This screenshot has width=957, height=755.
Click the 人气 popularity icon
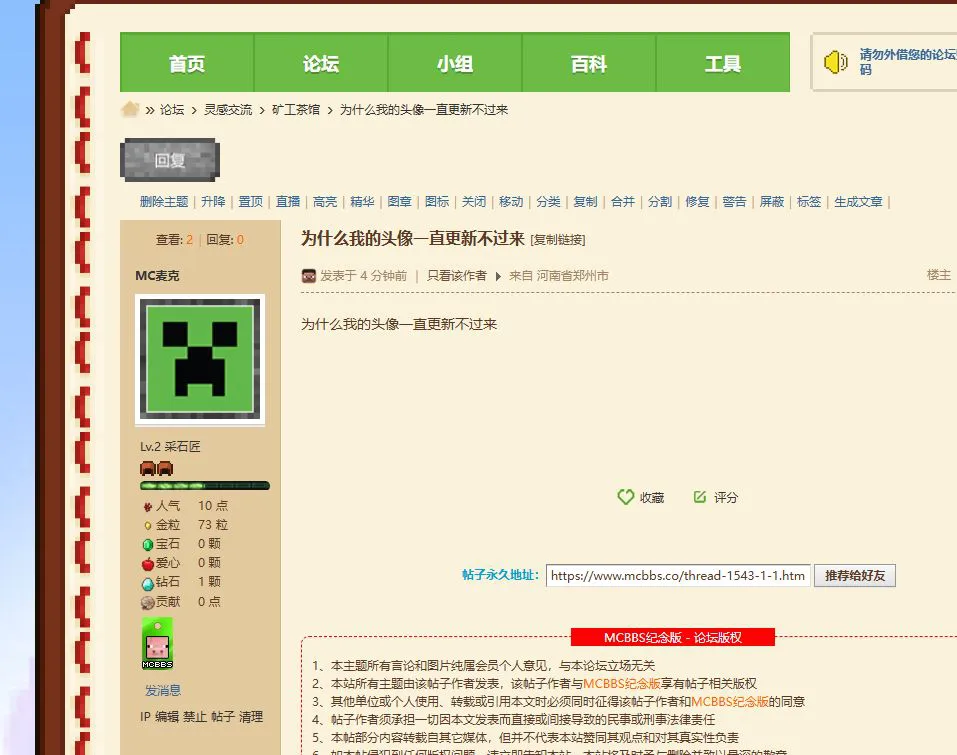(147, 506)
